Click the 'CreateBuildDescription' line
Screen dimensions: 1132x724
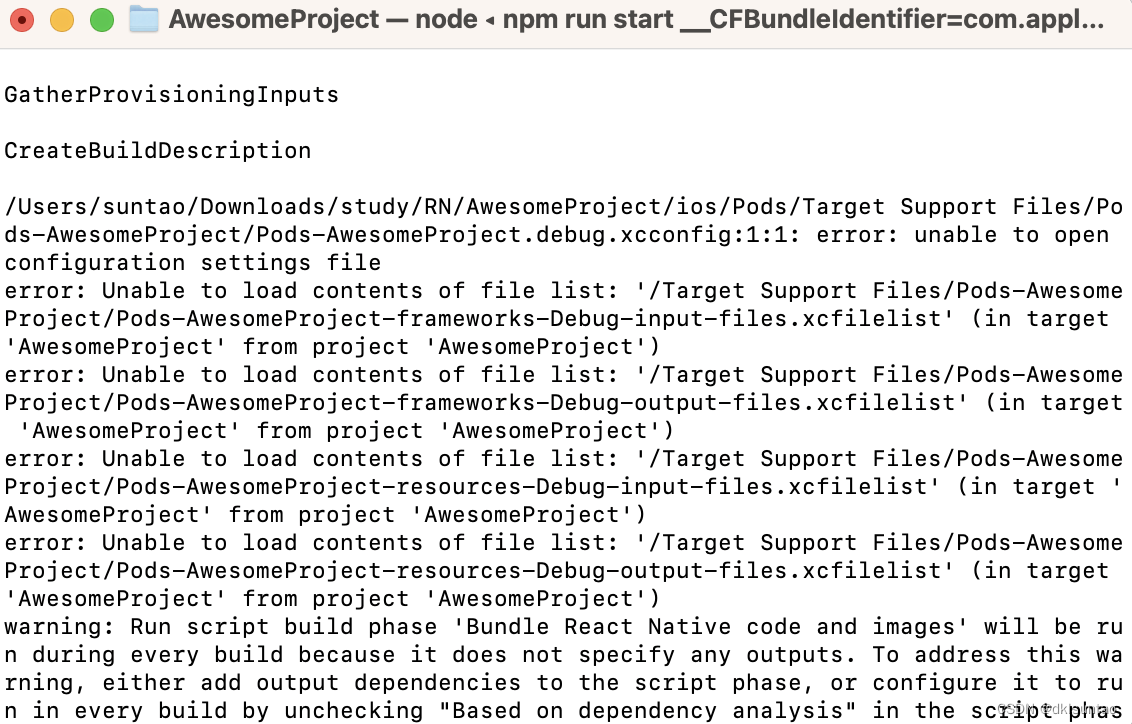click(156, 150)
